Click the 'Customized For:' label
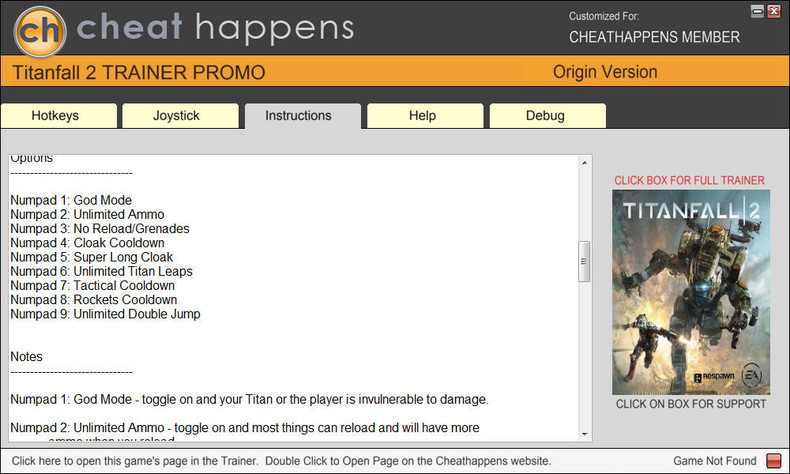The height and width of the screenshot is (474, 790). 604,16
